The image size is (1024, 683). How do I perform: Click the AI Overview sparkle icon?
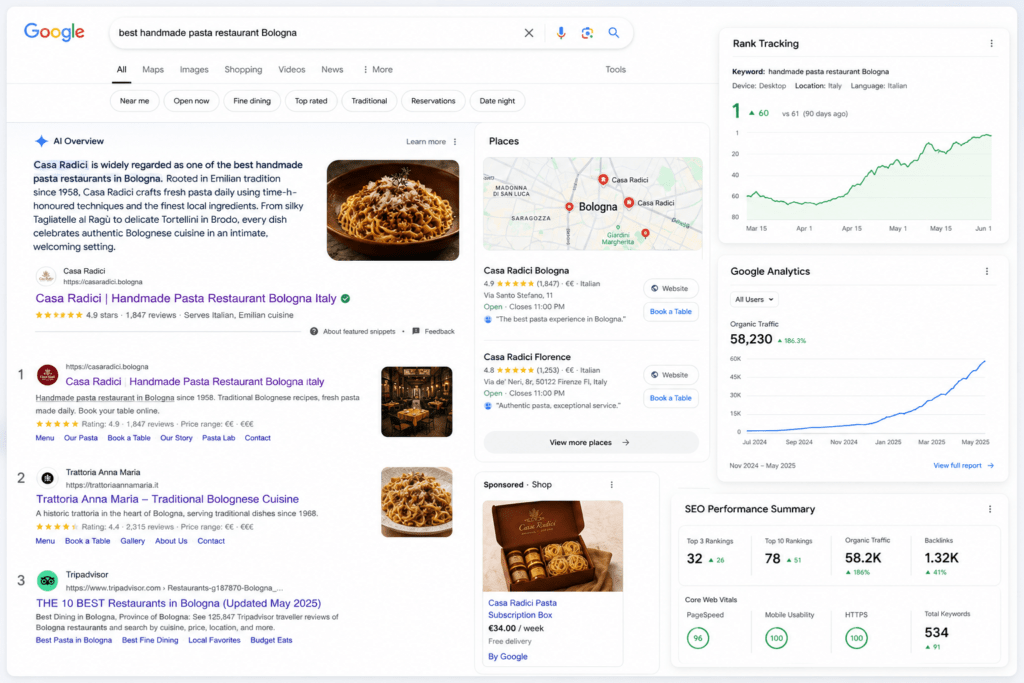pos(41,141)
